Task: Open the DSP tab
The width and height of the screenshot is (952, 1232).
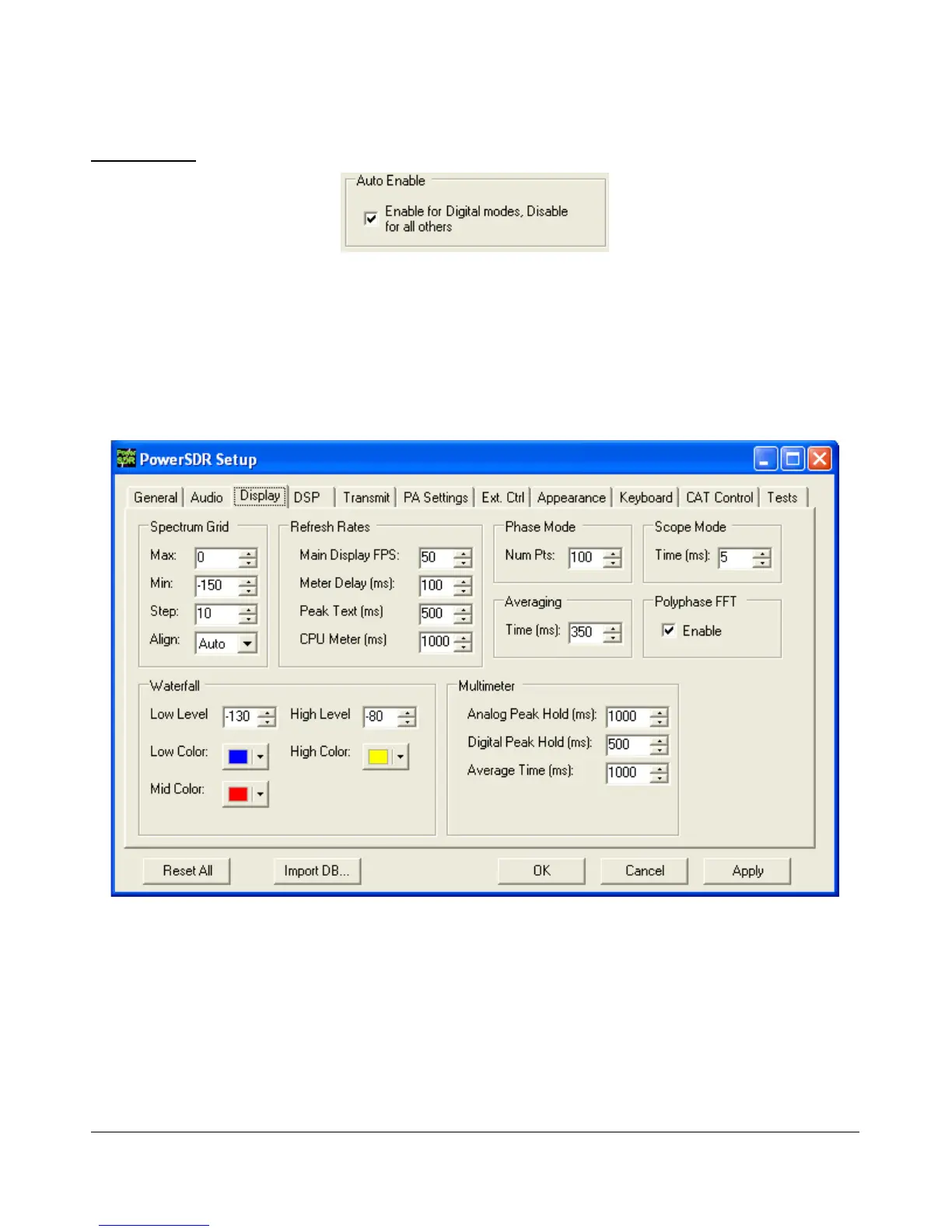Action: [x=307, y=498]
